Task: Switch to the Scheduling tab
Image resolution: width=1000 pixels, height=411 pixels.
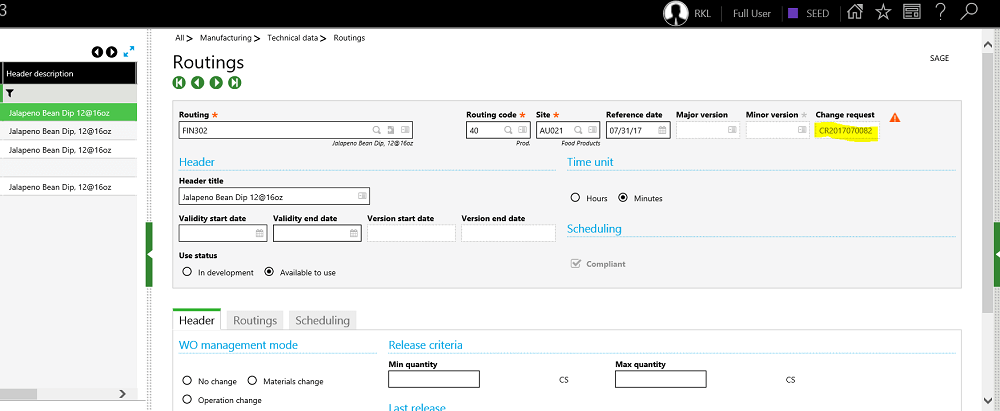Action: 322,321
